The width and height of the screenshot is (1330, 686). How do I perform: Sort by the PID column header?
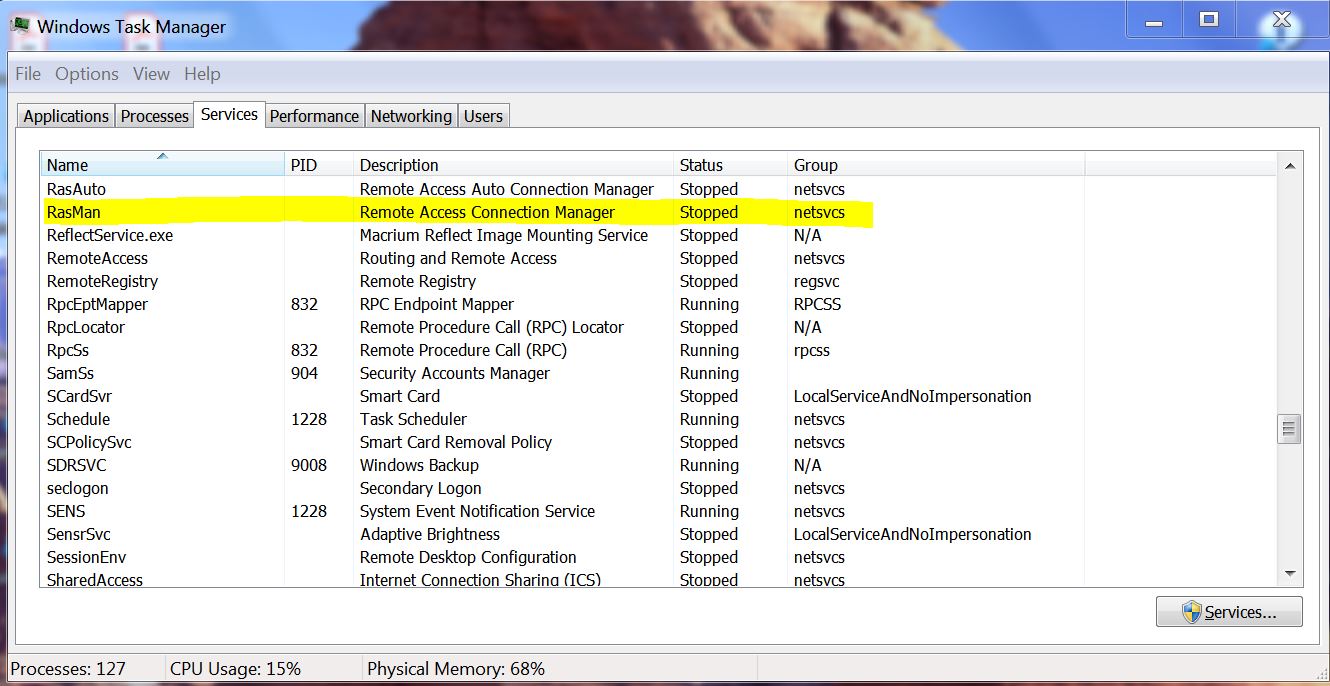point(319,165)
